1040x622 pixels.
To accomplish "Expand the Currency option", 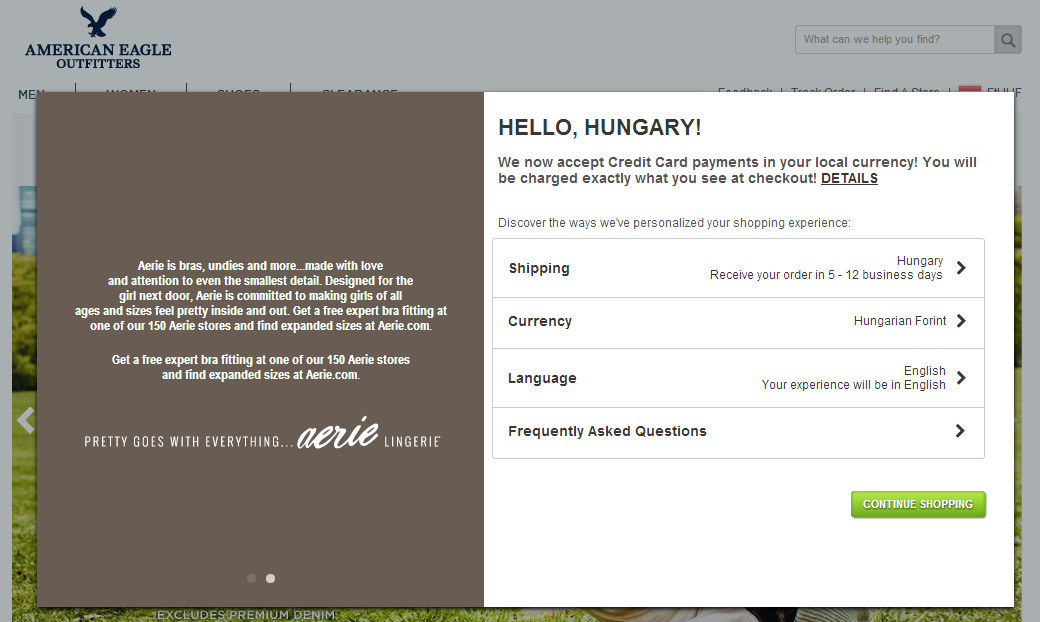I will click(738, 322).
